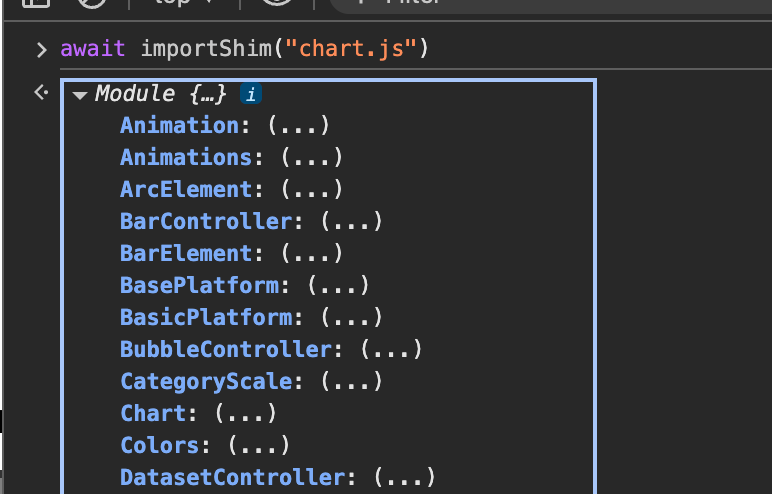Click the blue info icon next to Module
Screen dimensions: 772x494
(x=251, y=94)
